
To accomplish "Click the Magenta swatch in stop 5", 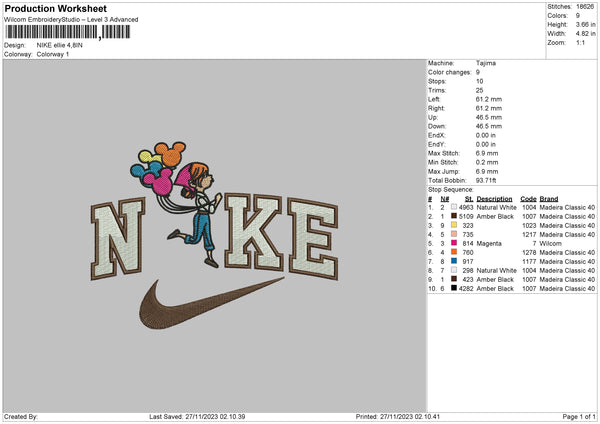I will [x=454, y=243].
